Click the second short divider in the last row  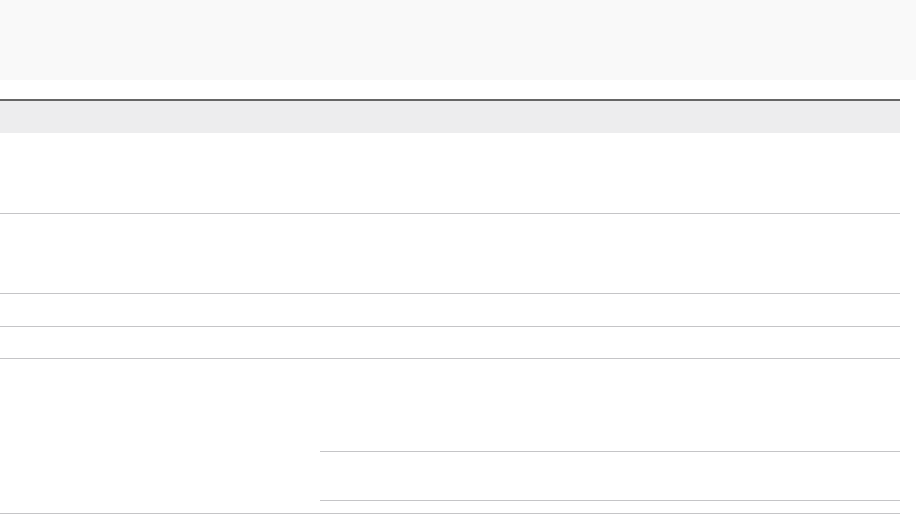point(610,500)
